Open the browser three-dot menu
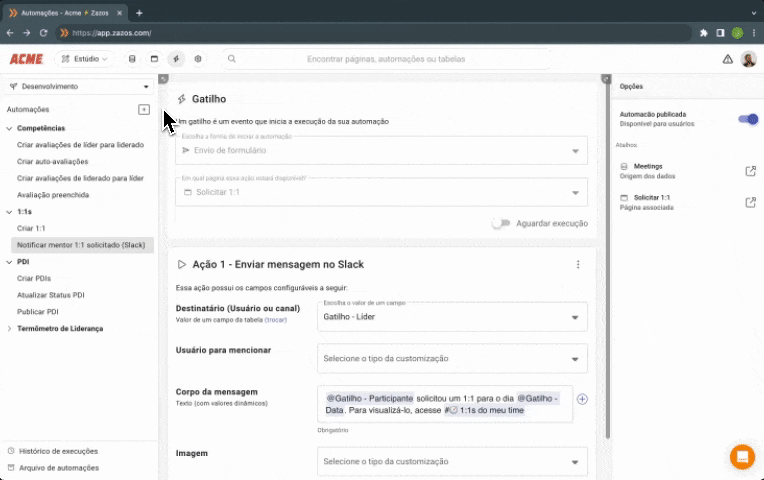Screen dimensions: 764x480 pos(754,33)
